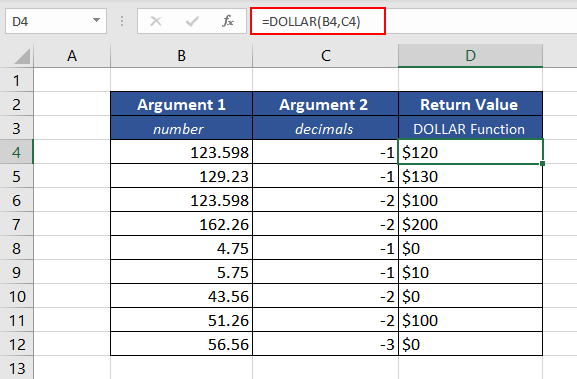This screenshot has height=379, width=577.
Task: Click the Return Value header cell
Action: [470, 104]
